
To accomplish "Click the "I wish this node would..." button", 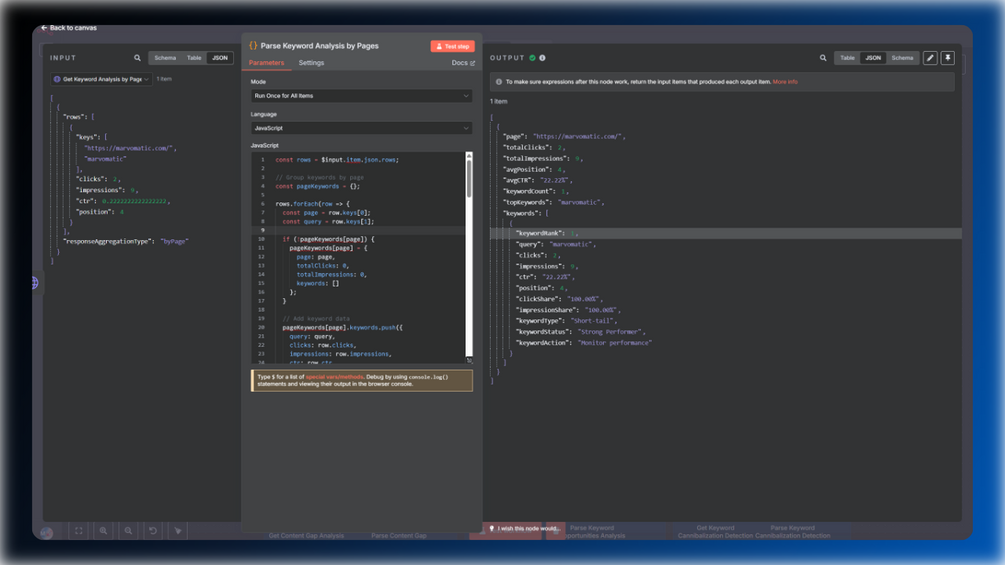I will click(x=524, y=528).
